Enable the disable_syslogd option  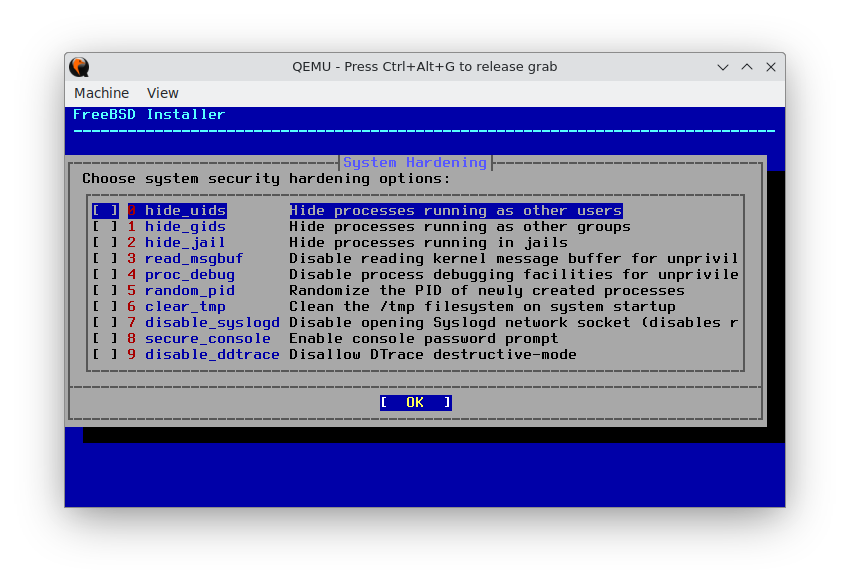tap(104, 322)
